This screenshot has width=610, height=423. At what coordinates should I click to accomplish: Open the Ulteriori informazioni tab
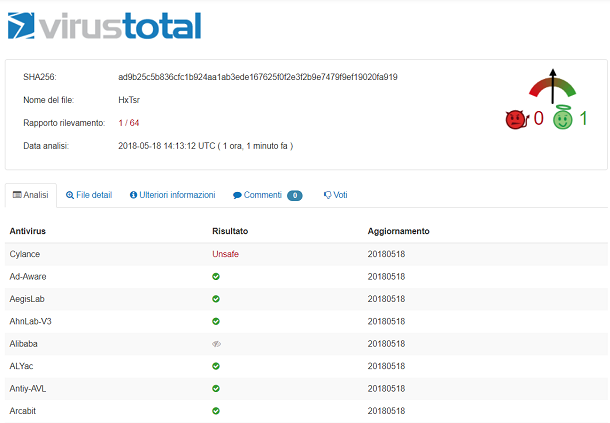(172, 195)
